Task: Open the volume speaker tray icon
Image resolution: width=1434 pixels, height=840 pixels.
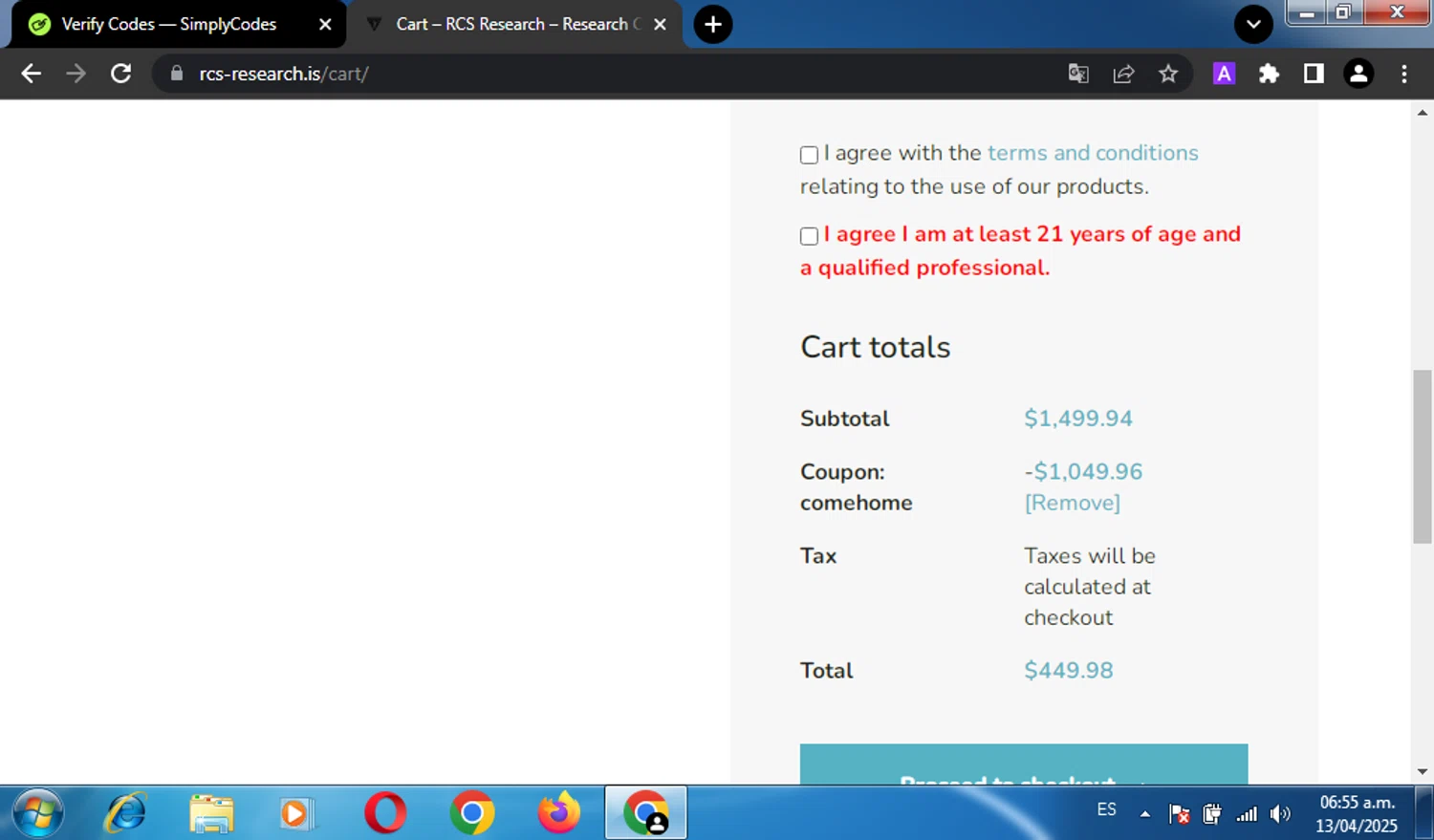Action: (x=1280, y=814)
